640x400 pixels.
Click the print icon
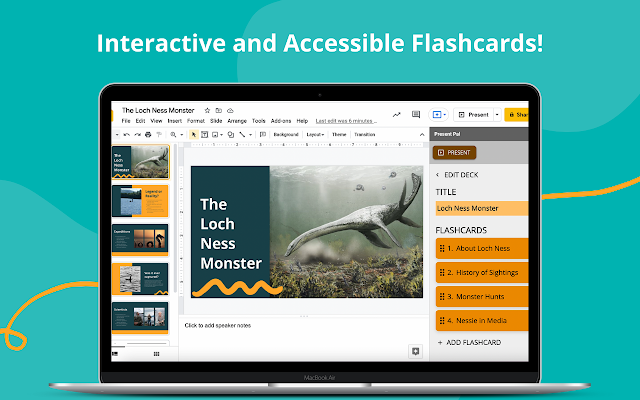(148, 134)
